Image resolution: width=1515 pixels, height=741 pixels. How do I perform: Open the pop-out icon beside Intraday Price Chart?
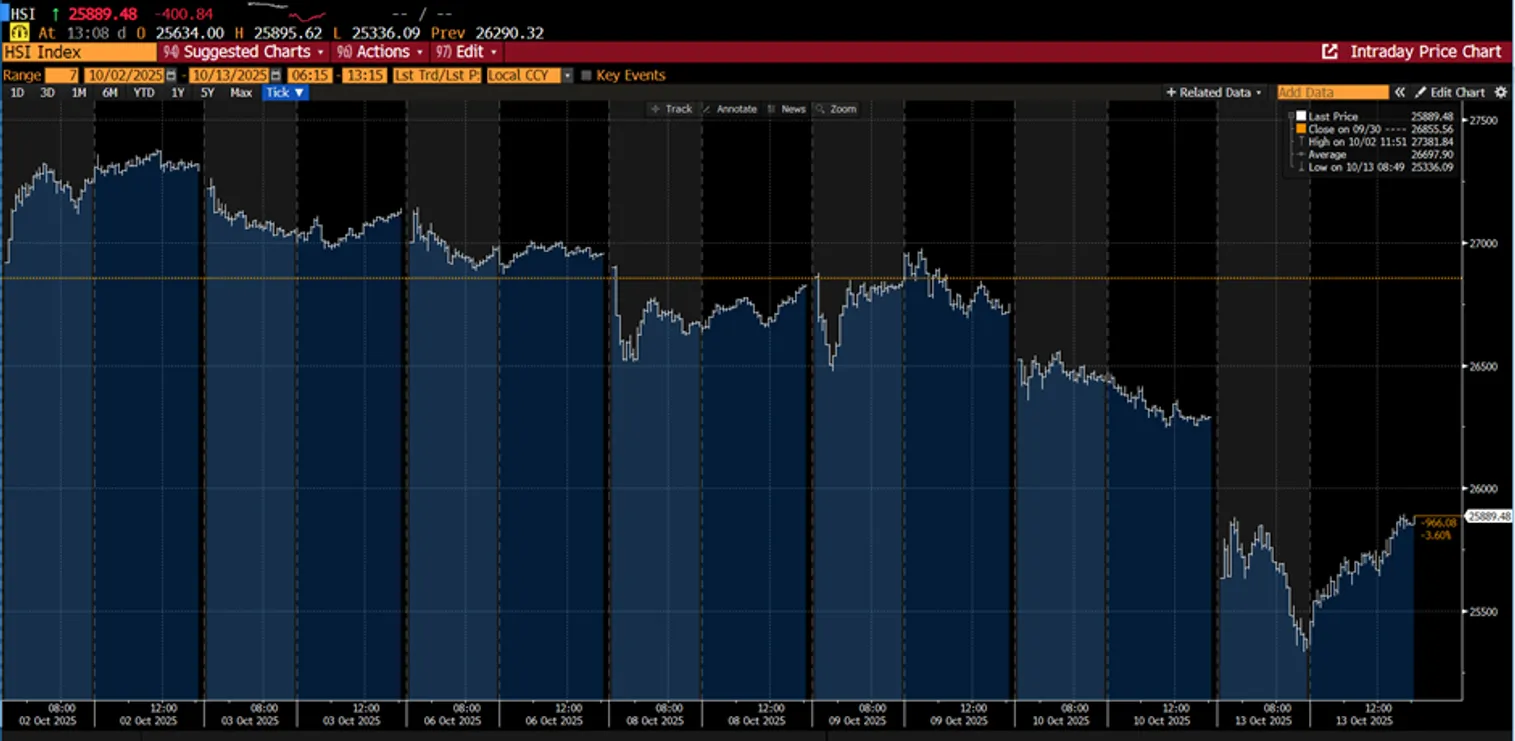coord(1330,52)
